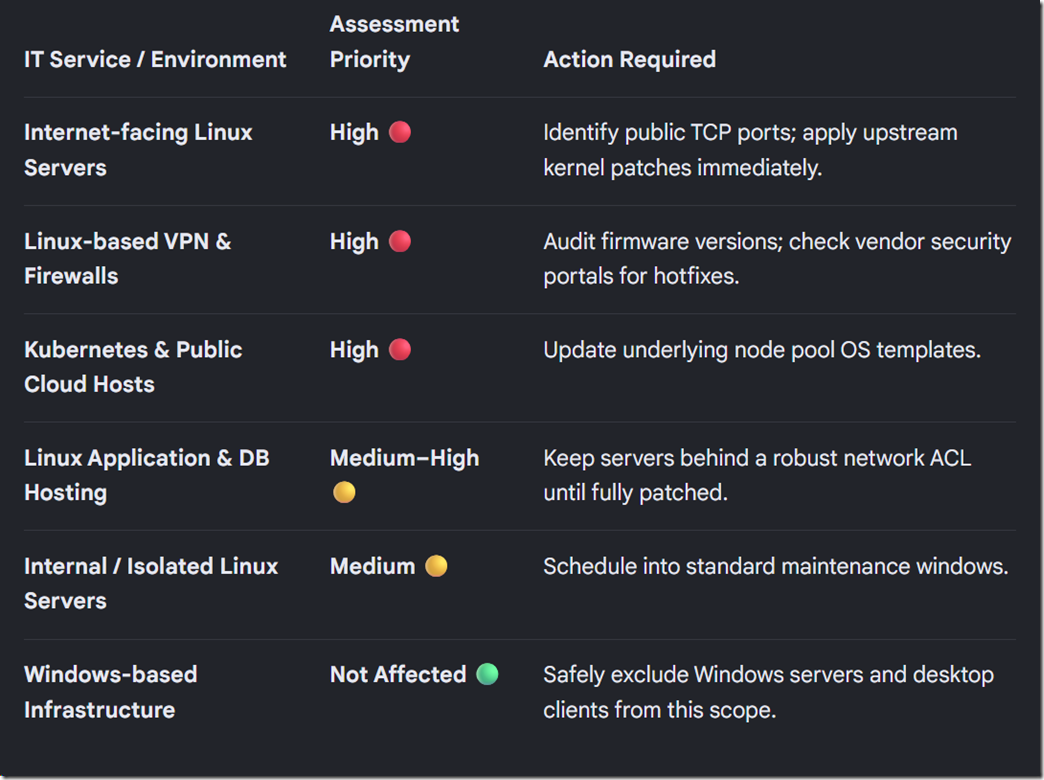
Task: Select the "Medium–High" priority text
Action: tap(405, 458)
